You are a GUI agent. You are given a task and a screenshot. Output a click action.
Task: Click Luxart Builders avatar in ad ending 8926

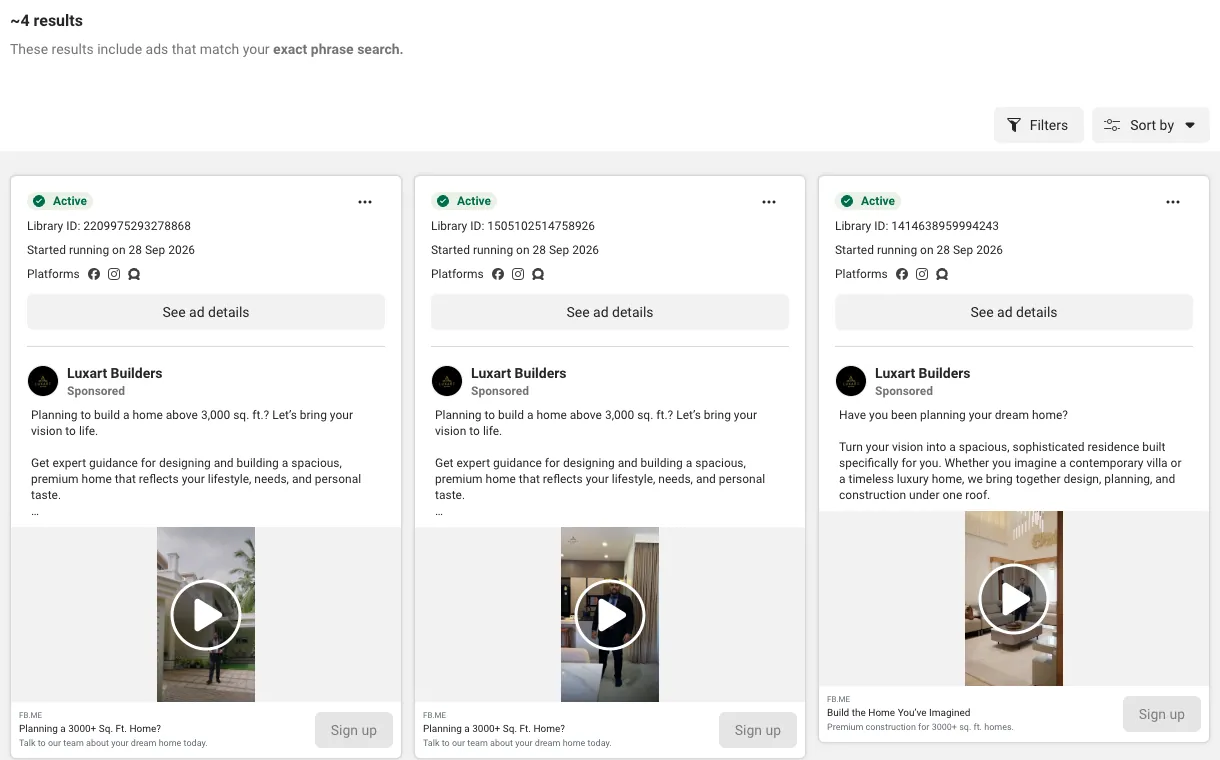[x=447, y=381]
